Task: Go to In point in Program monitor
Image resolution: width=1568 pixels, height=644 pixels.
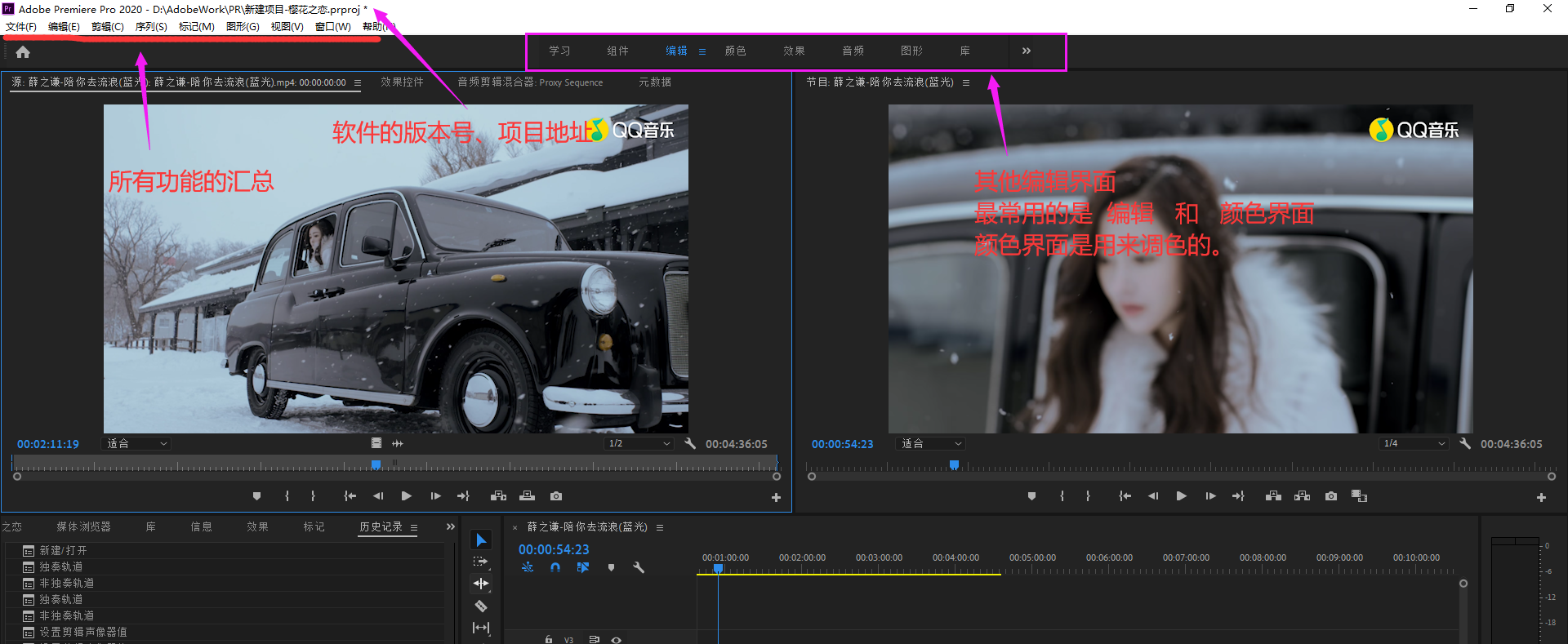Action: click(1125, 496)
